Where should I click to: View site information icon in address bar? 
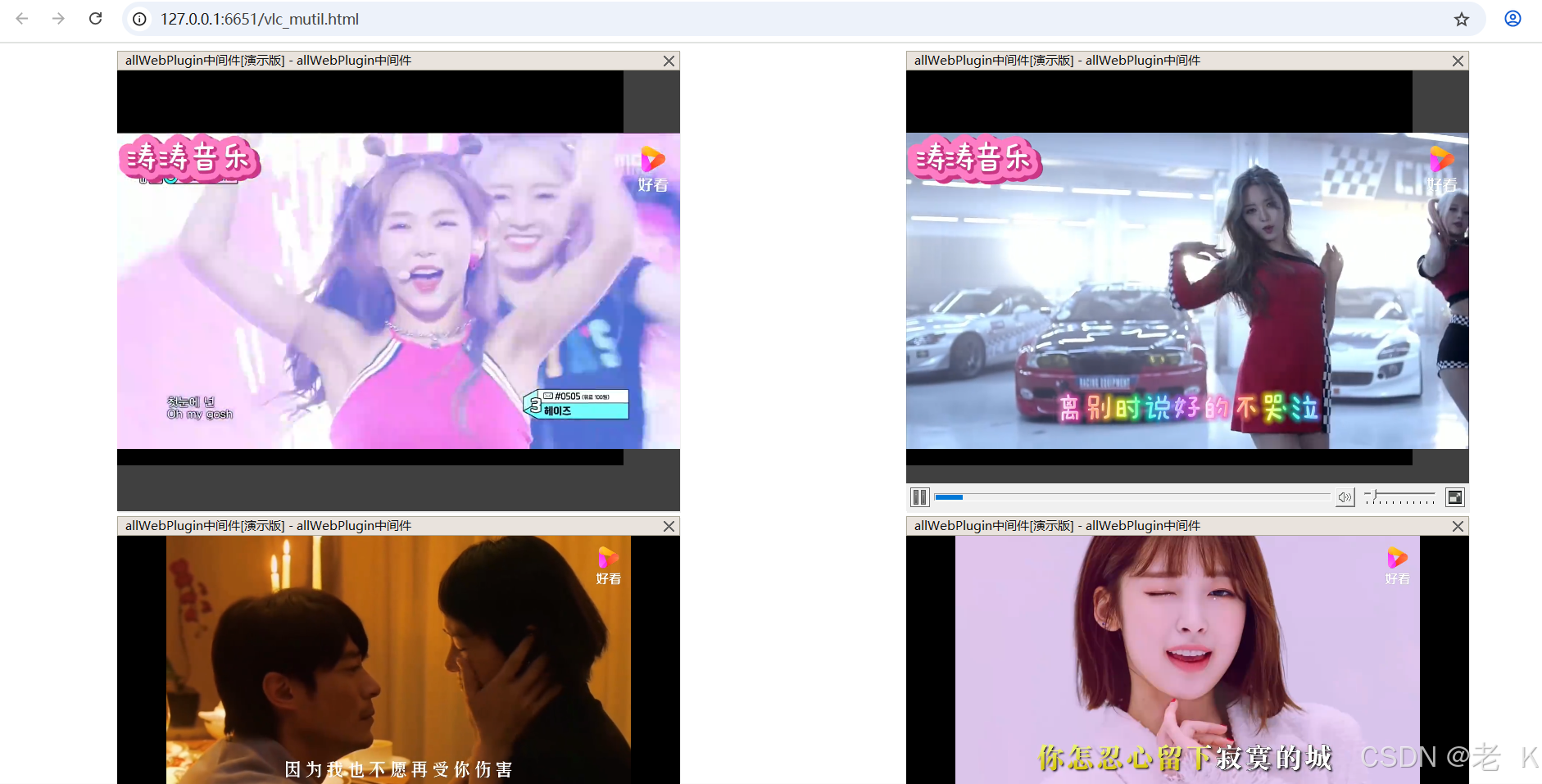[140, 19]
